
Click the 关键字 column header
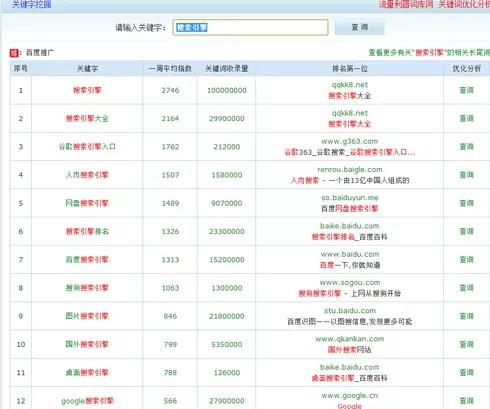87,69
